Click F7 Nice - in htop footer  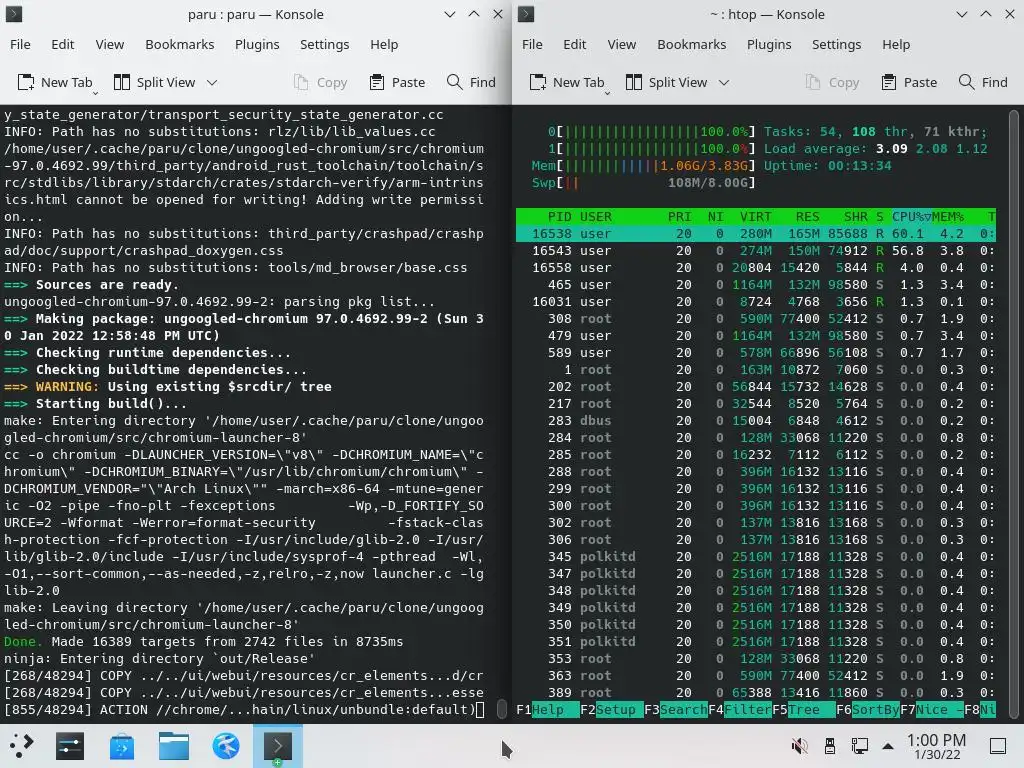(x=932, y=710)
